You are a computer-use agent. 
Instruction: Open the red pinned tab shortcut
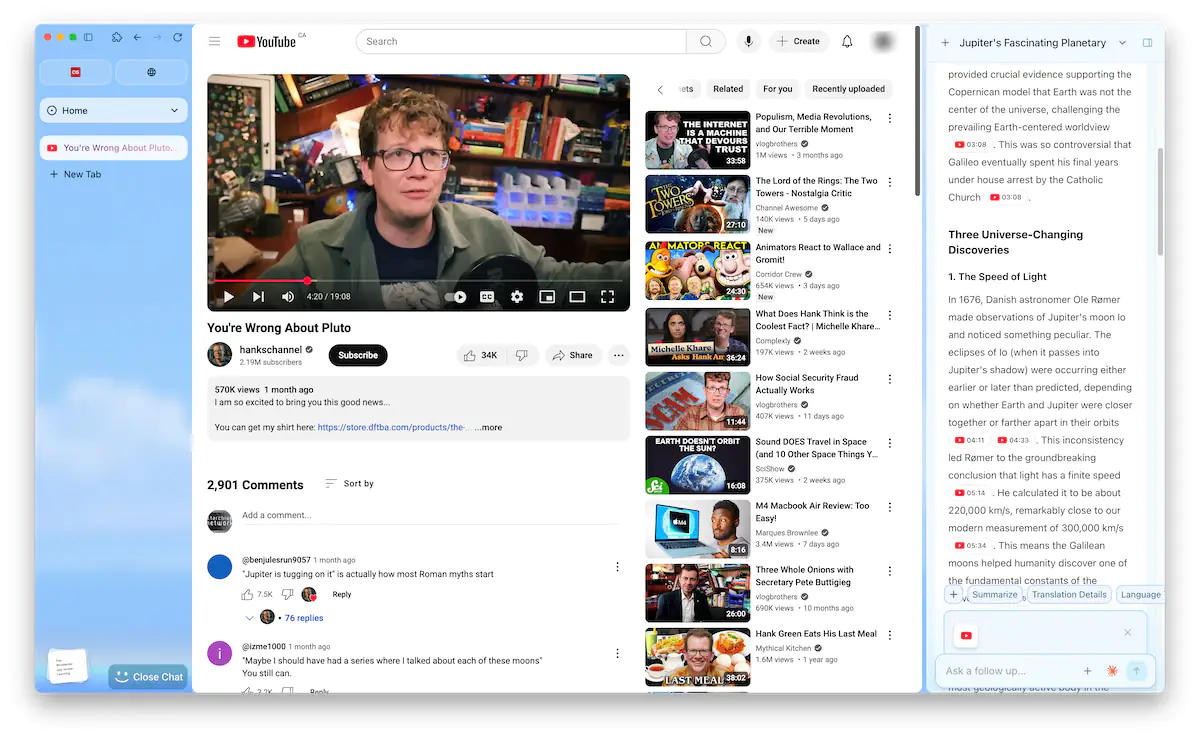tap(75, 72)
